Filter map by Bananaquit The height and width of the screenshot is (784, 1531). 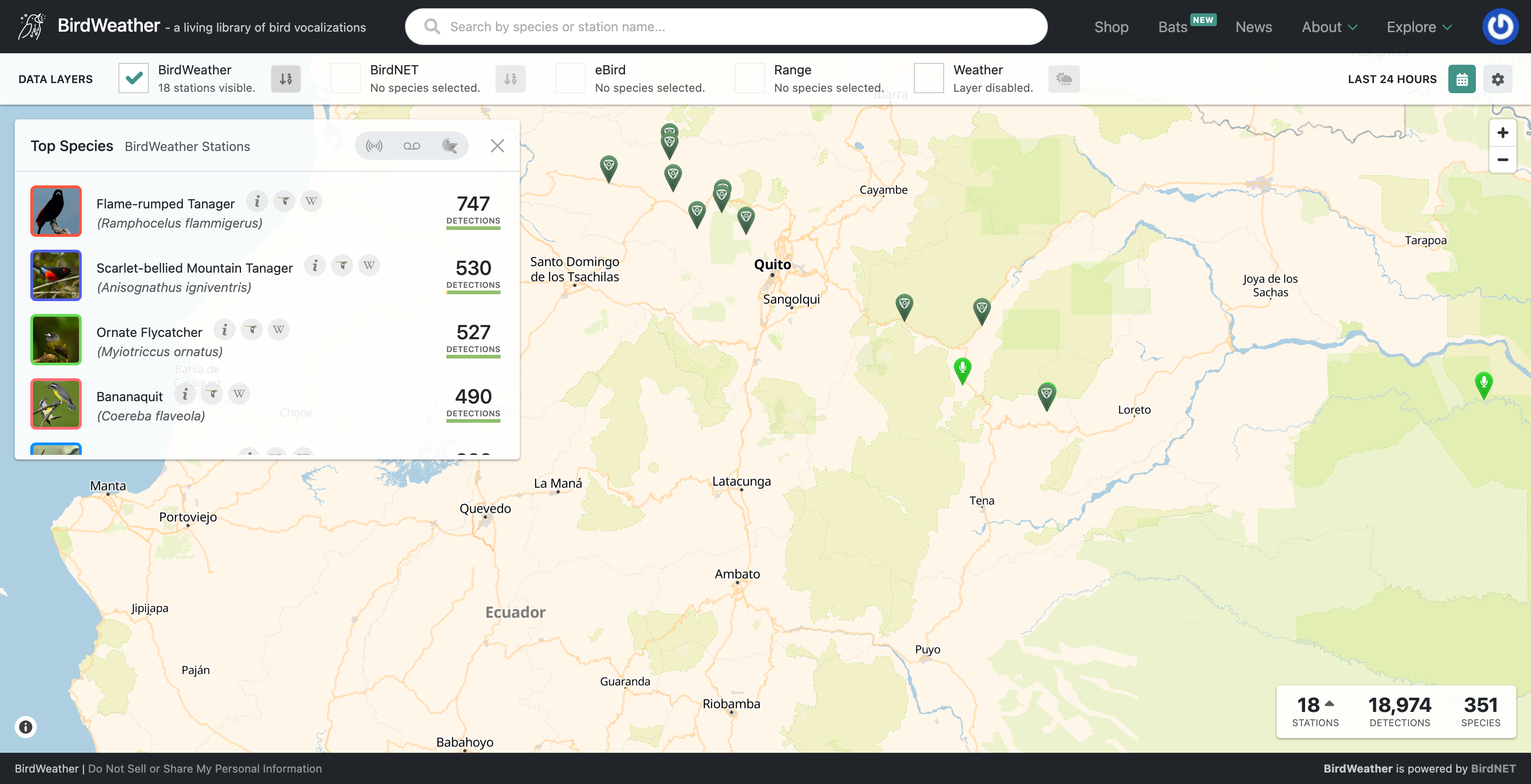pyautogui.click(x=212, y=394)
